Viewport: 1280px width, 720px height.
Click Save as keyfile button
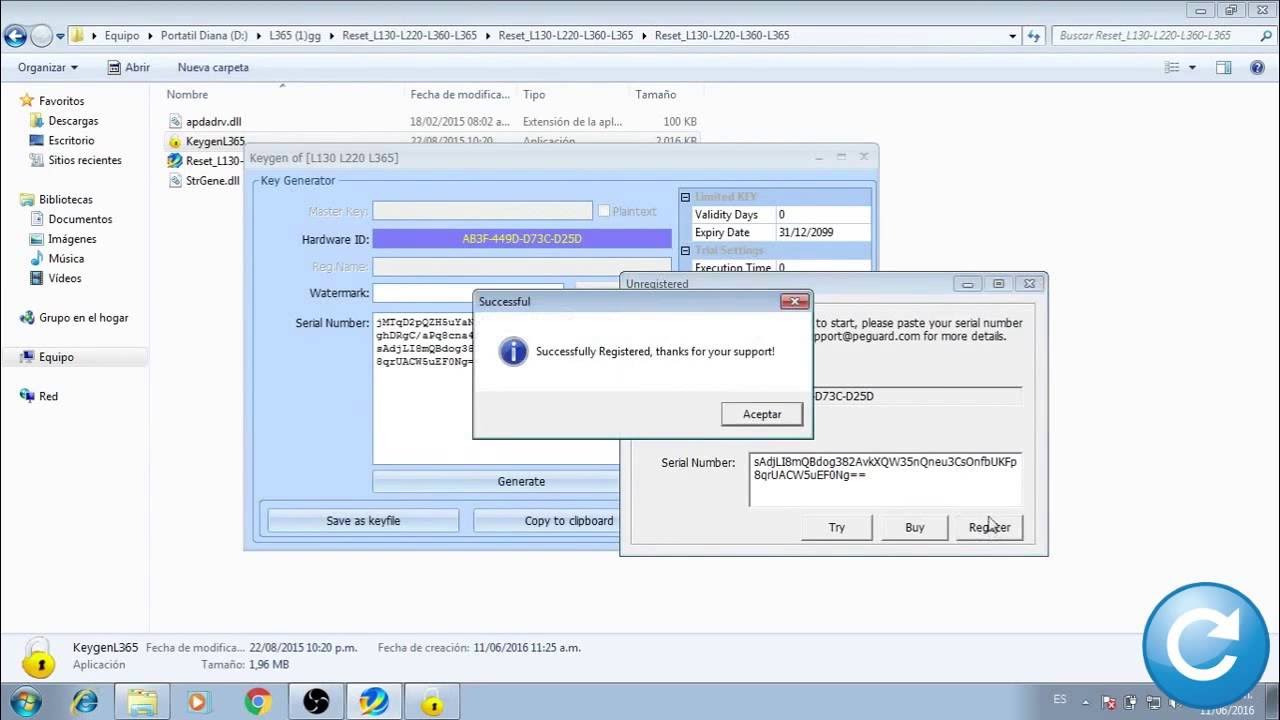[x=363, y=520]
